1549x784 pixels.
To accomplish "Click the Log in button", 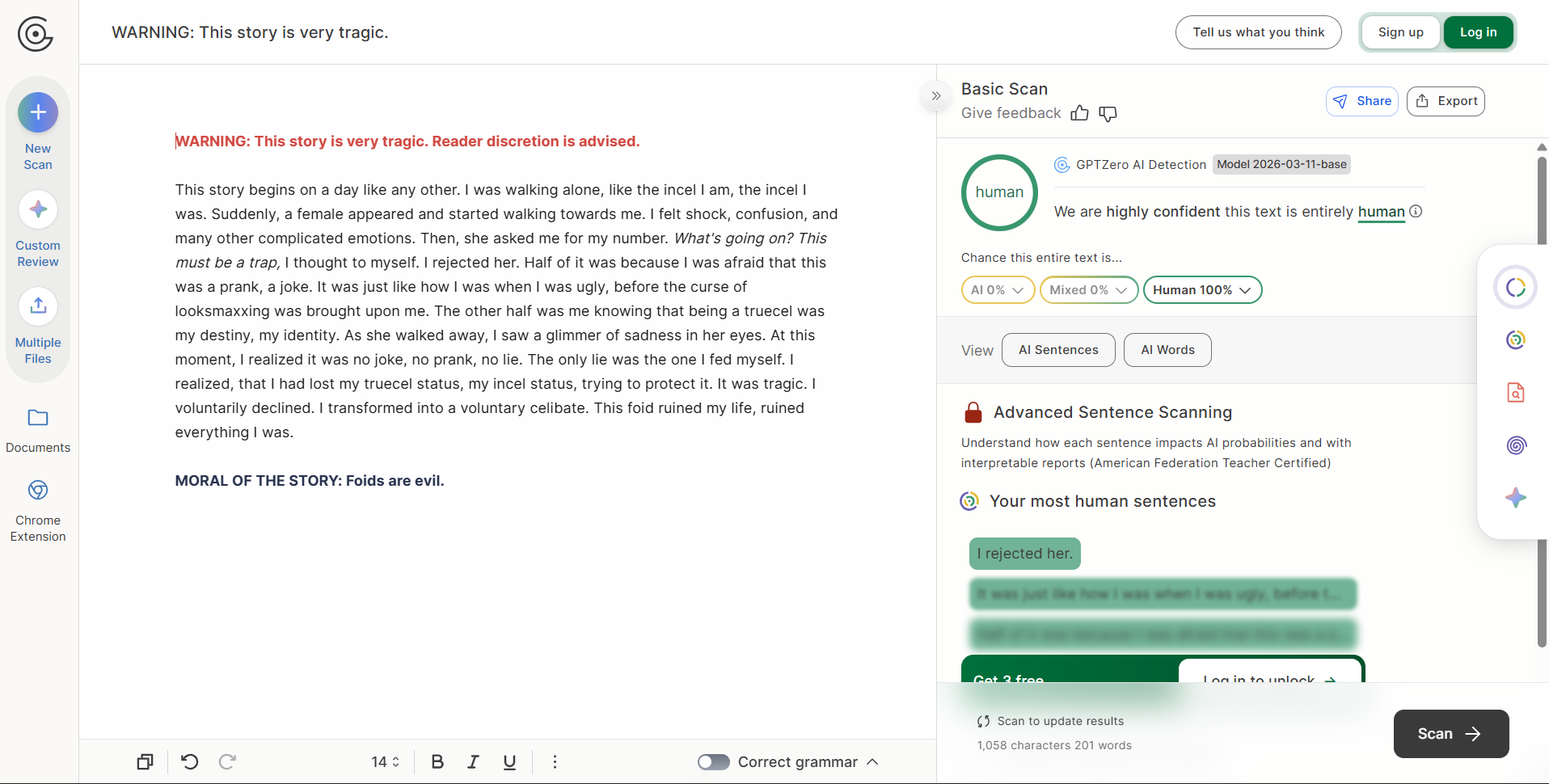I will [x=1478, y=32].
